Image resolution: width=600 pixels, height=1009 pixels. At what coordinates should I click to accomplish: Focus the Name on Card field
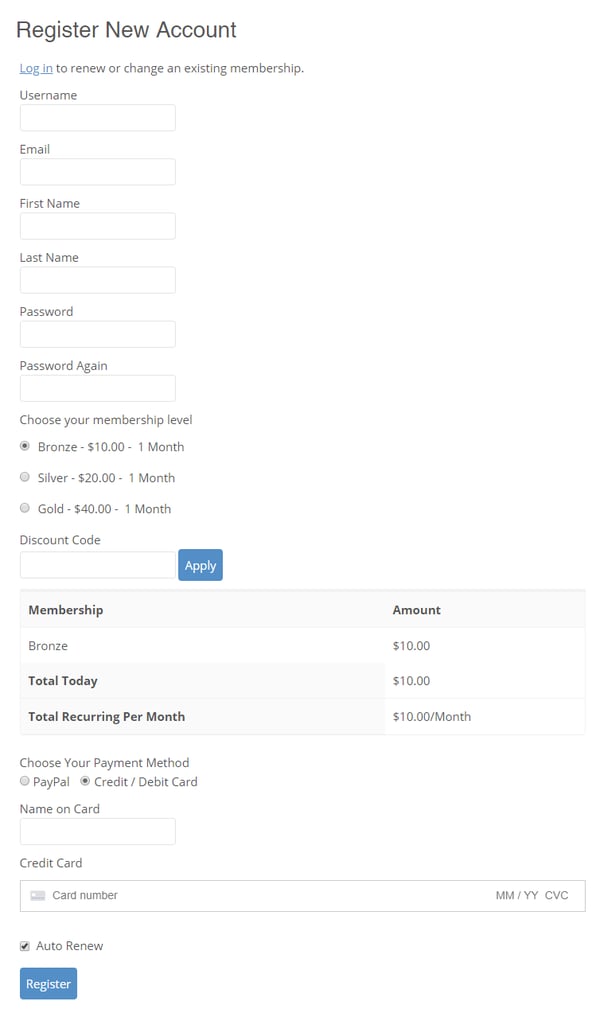(x=97, y=831)
